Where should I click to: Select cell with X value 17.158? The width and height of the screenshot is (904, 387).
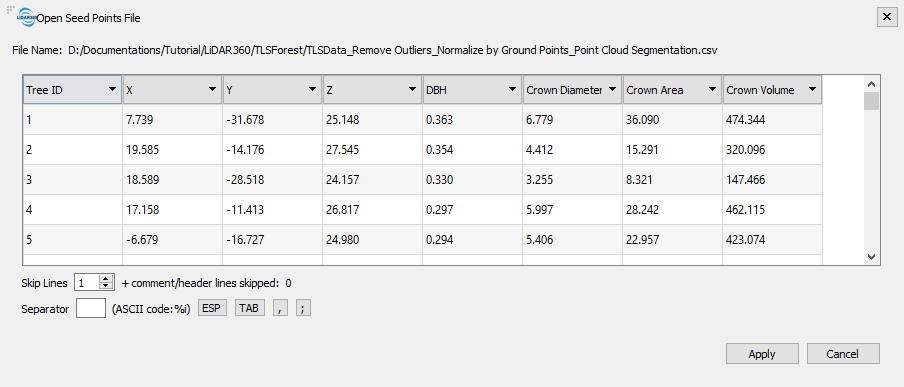coord(172,209)
